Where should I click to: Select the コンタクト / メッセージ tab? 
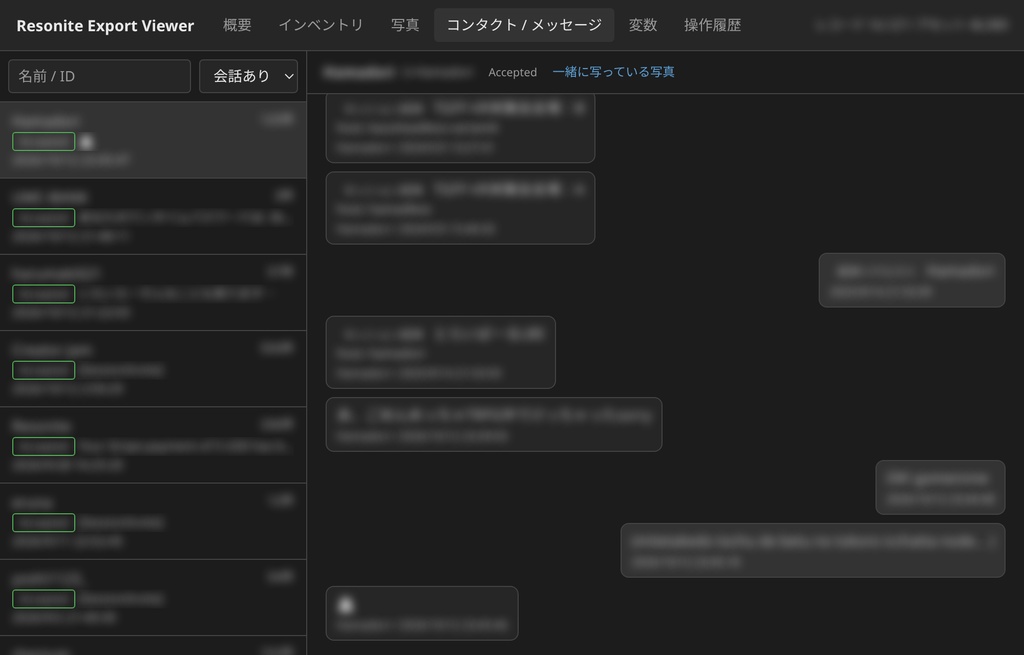click(x=524, y=25)
